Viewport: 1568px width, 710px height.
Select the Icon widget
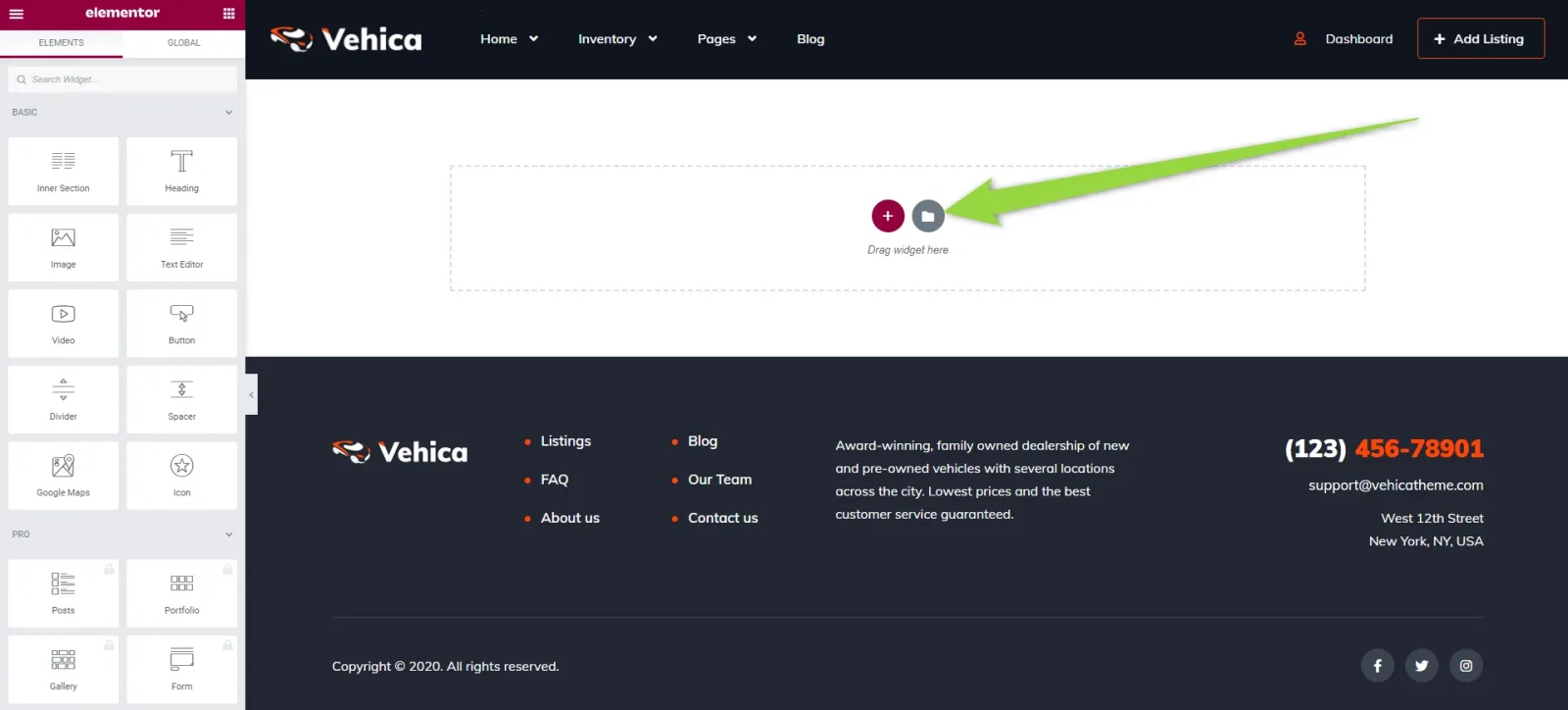click(182, 476)
